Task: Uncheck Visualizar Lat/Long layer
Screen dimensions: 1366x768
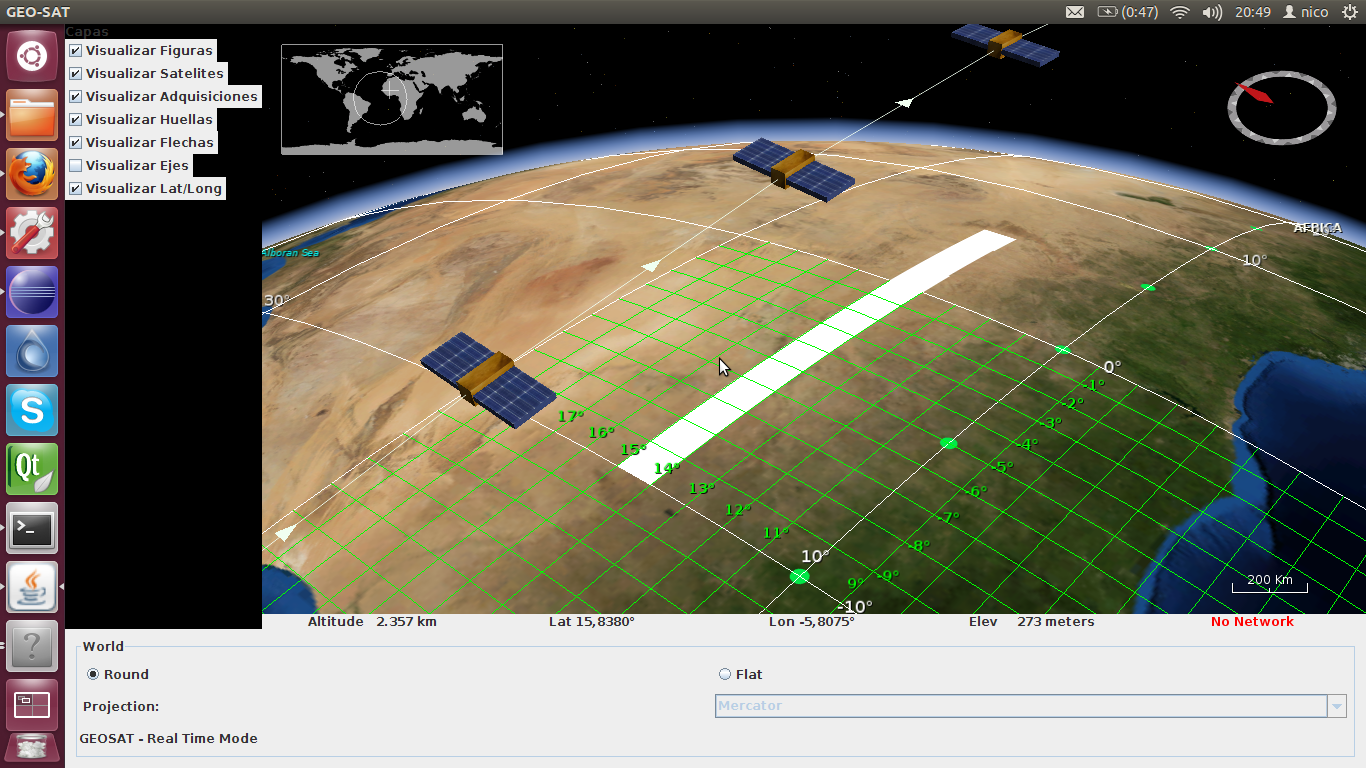Action: click(x=75, y=189)
